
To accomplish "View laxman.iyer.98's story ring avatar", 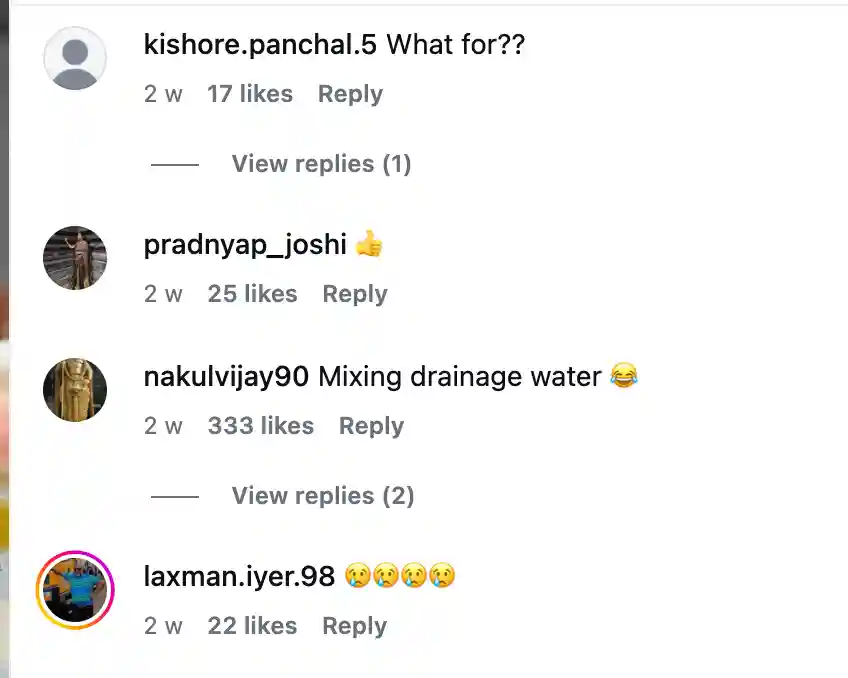I will point(75,590).
